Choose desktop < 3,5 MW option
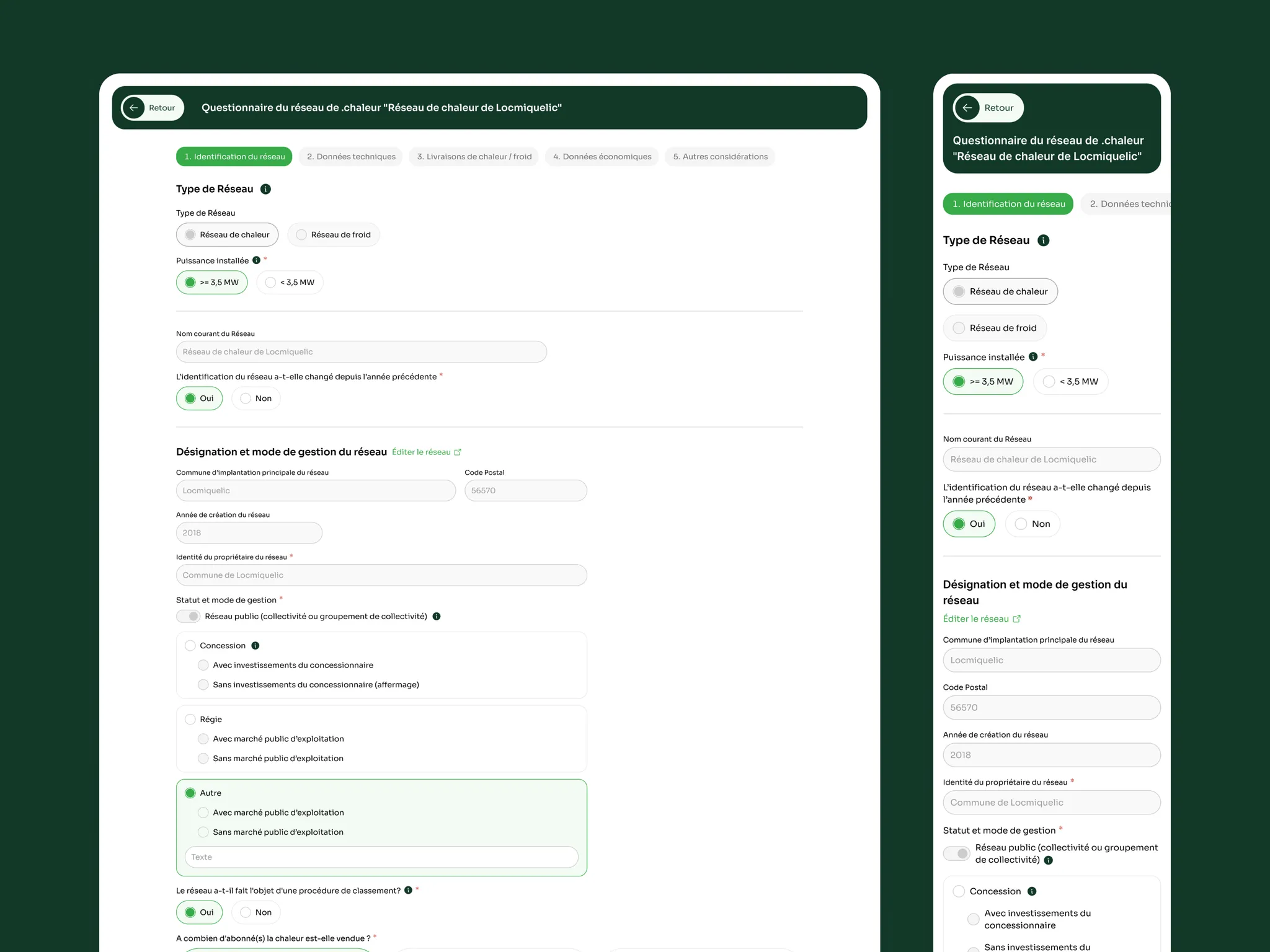This screenshot has height=952, width=1270. (290, 283)
